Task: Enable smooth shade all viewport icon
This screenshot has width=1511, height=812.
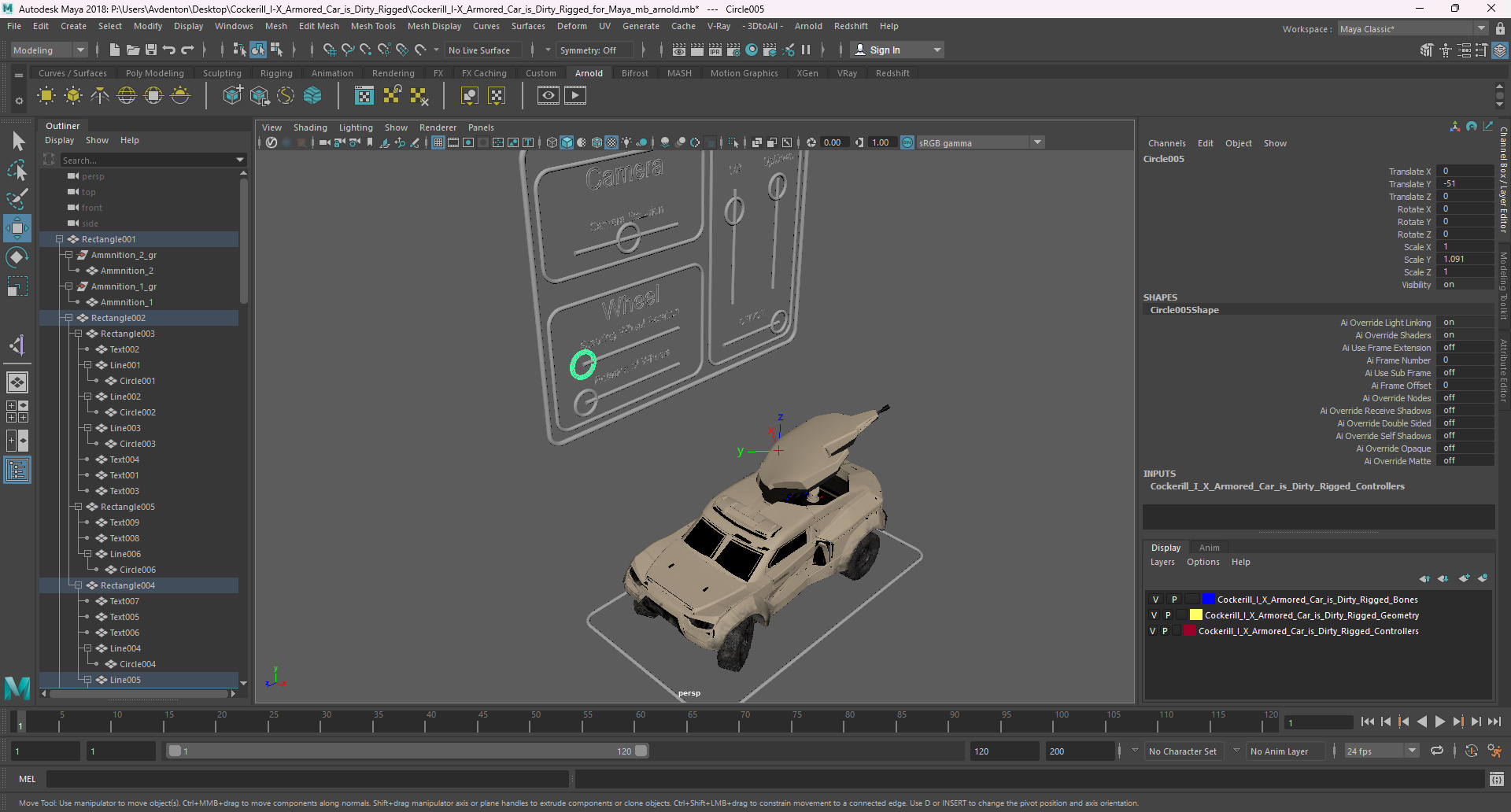Action: pos(567,142)
